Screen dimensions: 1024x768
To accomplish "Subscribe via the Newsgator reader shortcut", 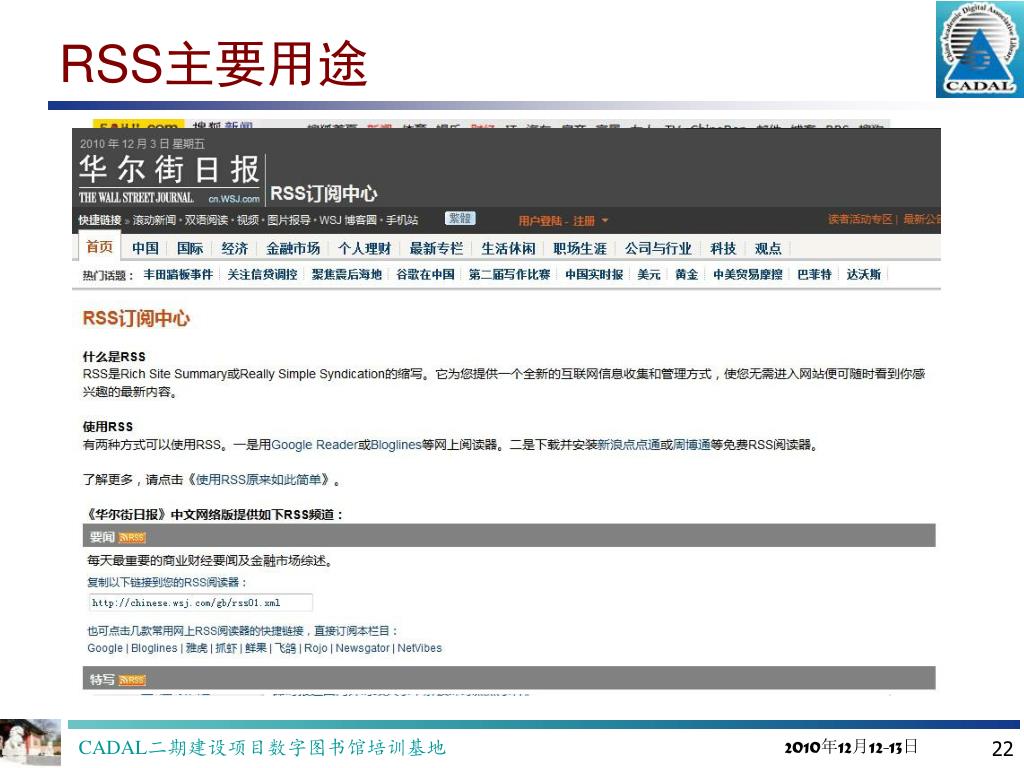I will coord(362,648).
